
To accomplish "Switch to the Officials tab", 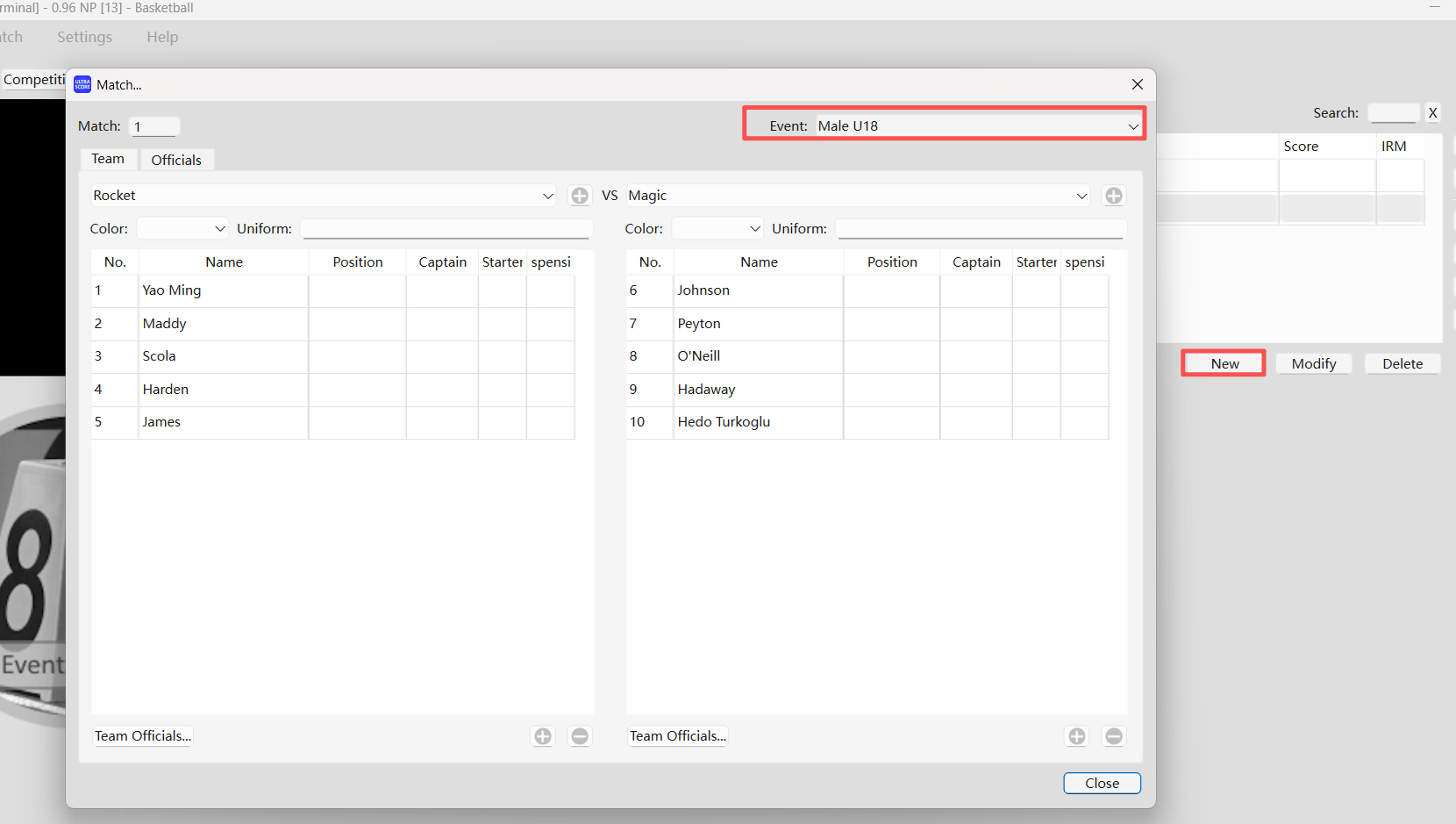I will [176, 160].
